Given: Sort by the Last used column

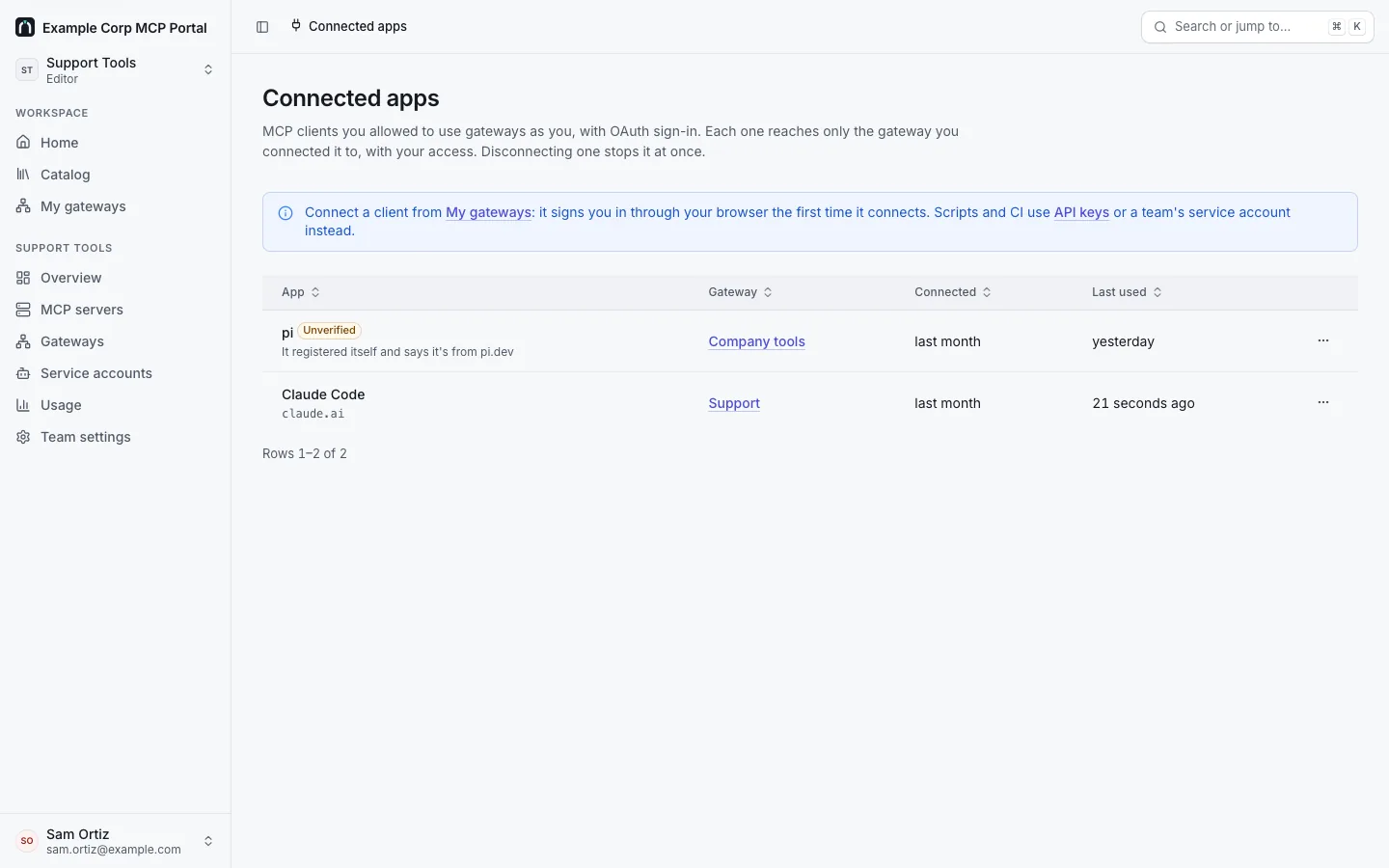Looking at the screenshot, I should click(1127, 292).
